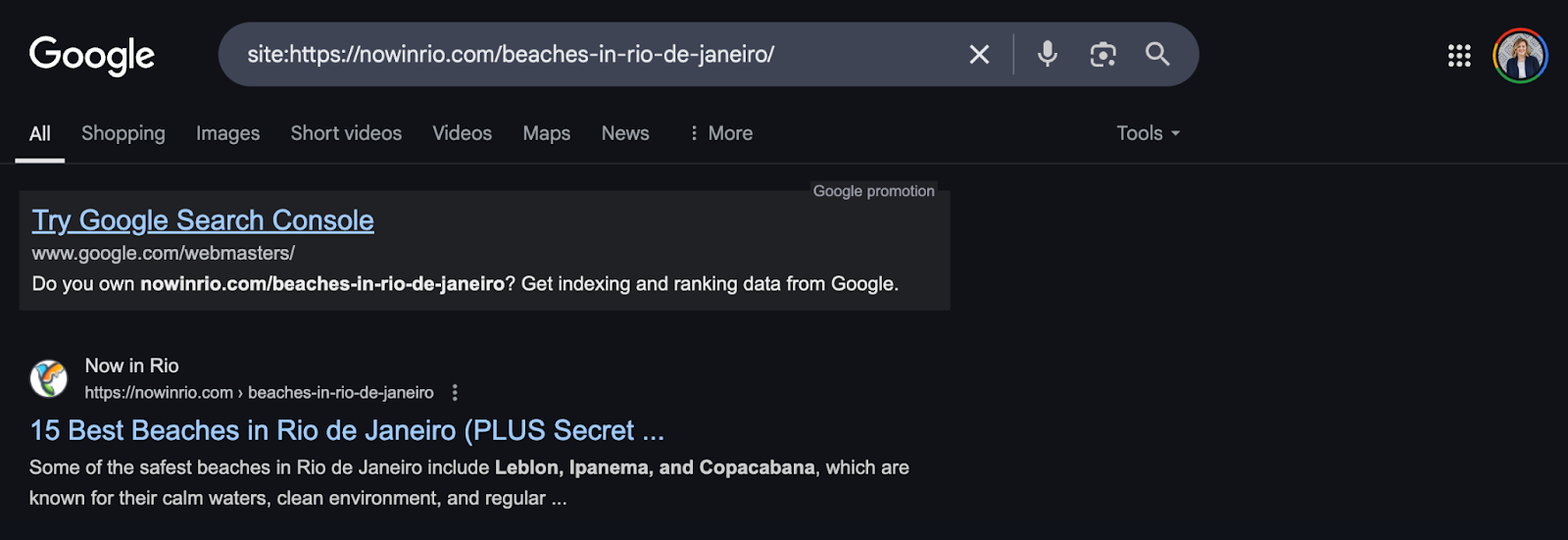The height and width of the screenshot is (540, 1568).
Task: Switch to the Shopping tab
Action: [x=123, y=133]
